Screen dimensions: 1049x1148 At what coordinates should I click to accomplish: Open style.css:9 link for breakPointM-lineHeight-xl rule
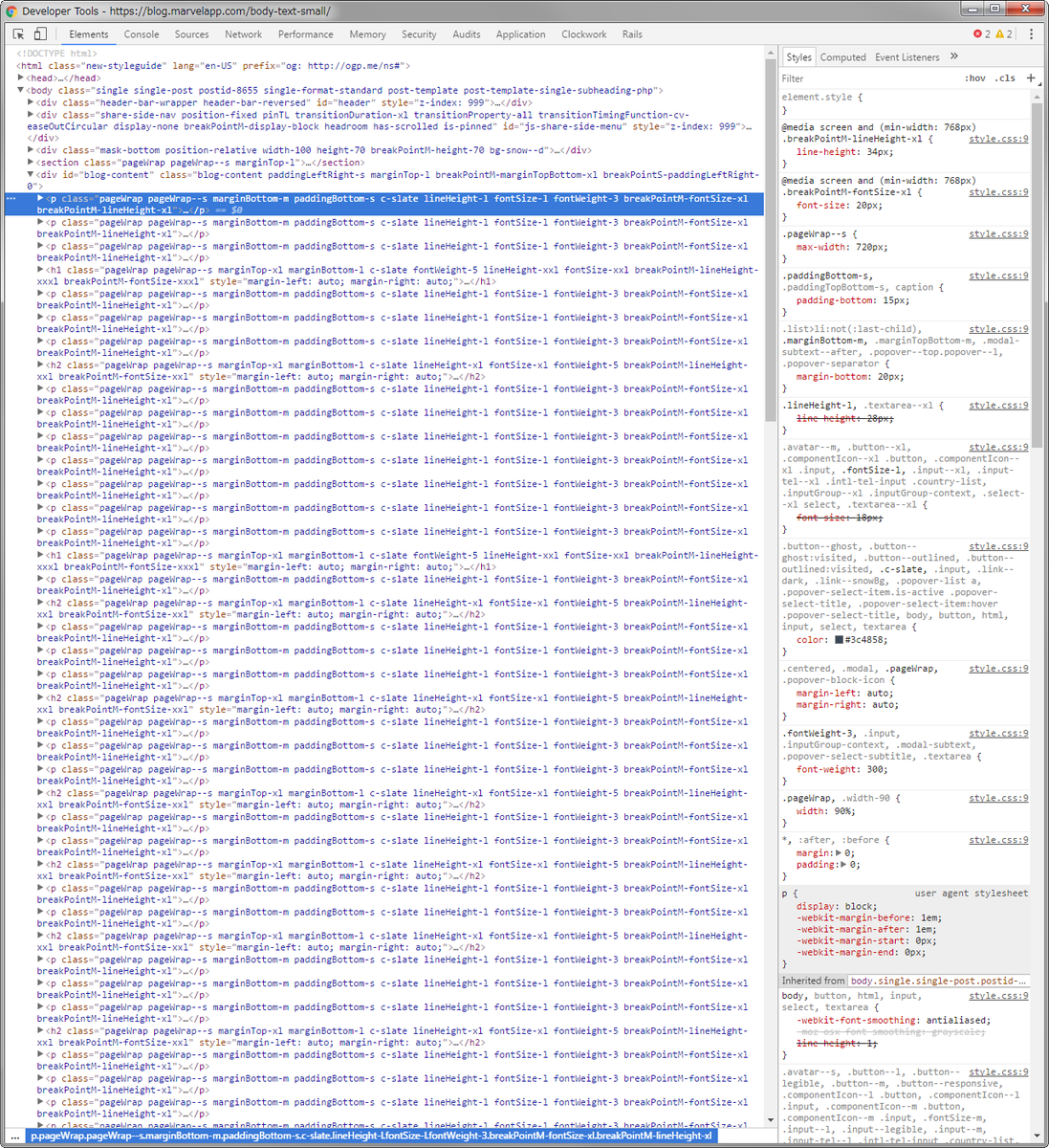pos(998,139)
